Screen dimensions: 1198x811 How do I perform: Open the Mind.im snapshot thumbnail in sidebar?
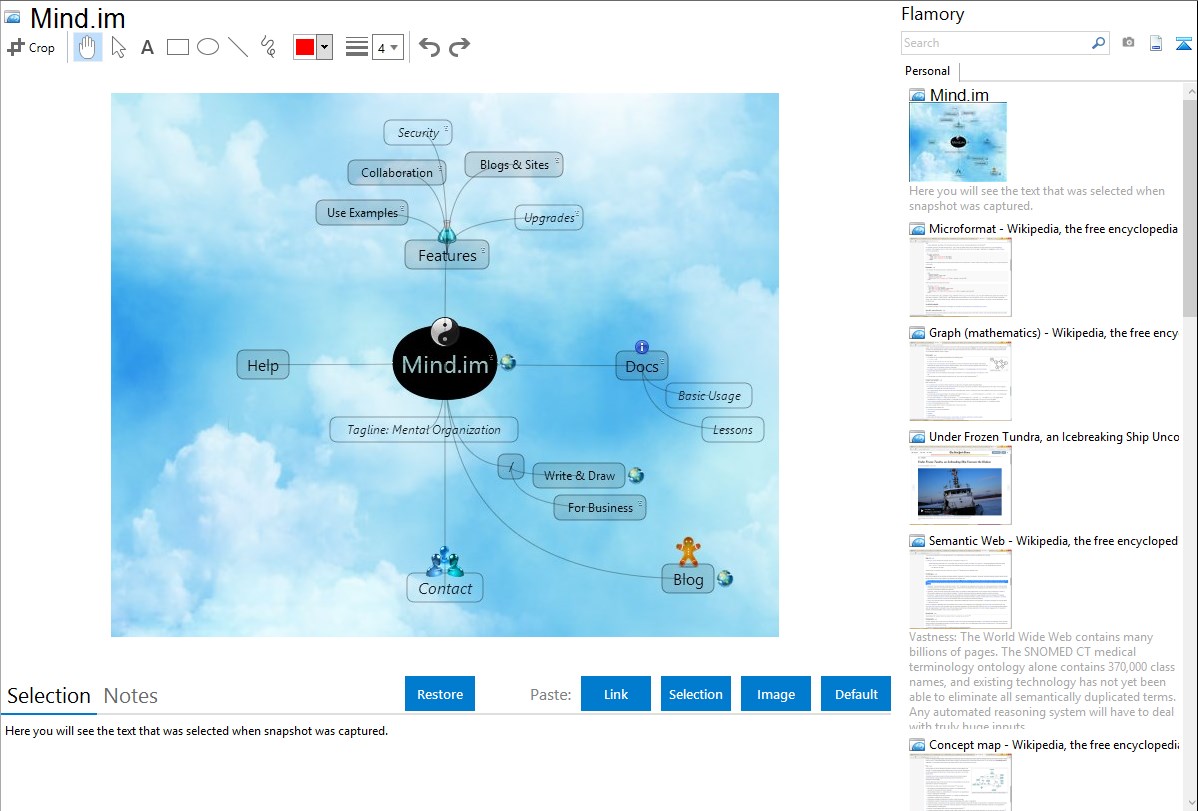pyautogui.click(x=958, y=142)
